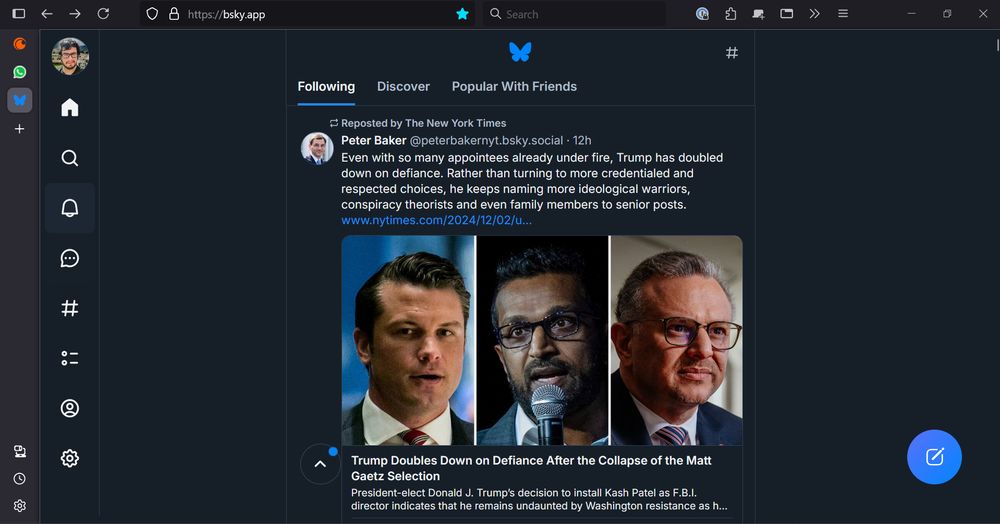Screen dimensions: 1000x524
Task: Switch to the Discover tab
Action: (x=403, y=87)
